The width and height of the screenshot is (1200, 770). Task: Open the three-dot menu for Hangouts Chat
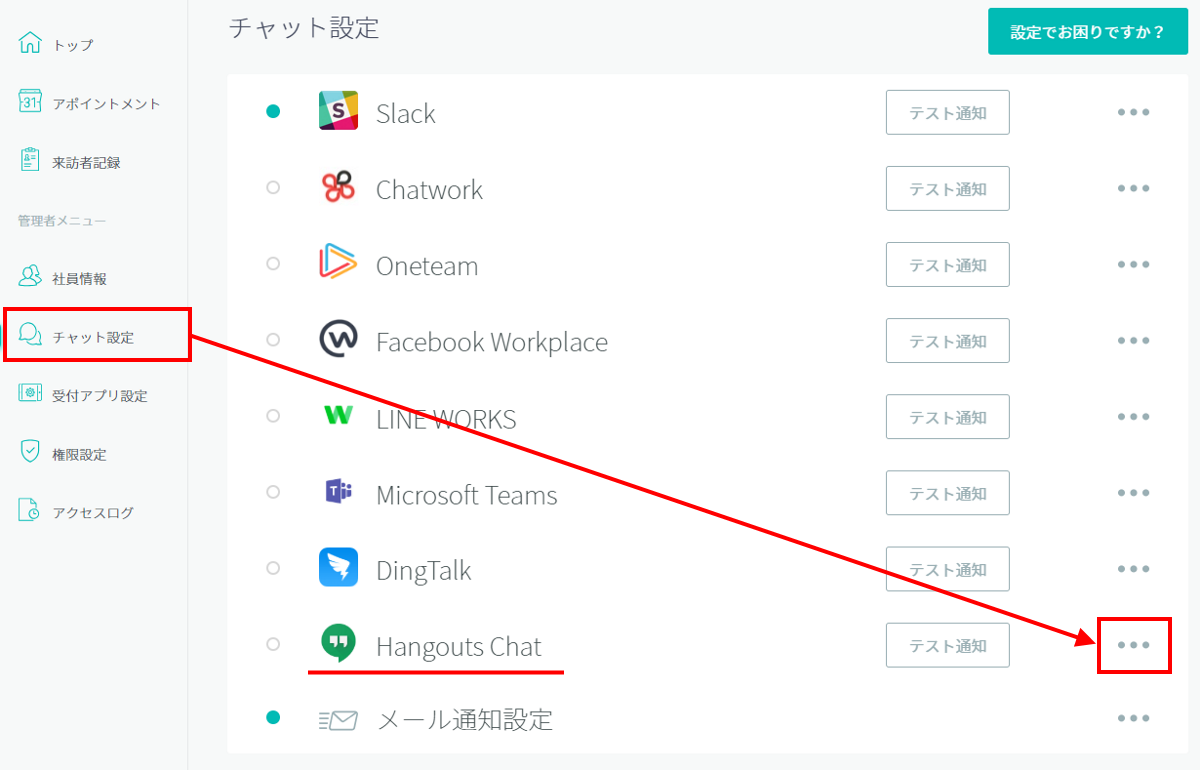click(1133, 645)
